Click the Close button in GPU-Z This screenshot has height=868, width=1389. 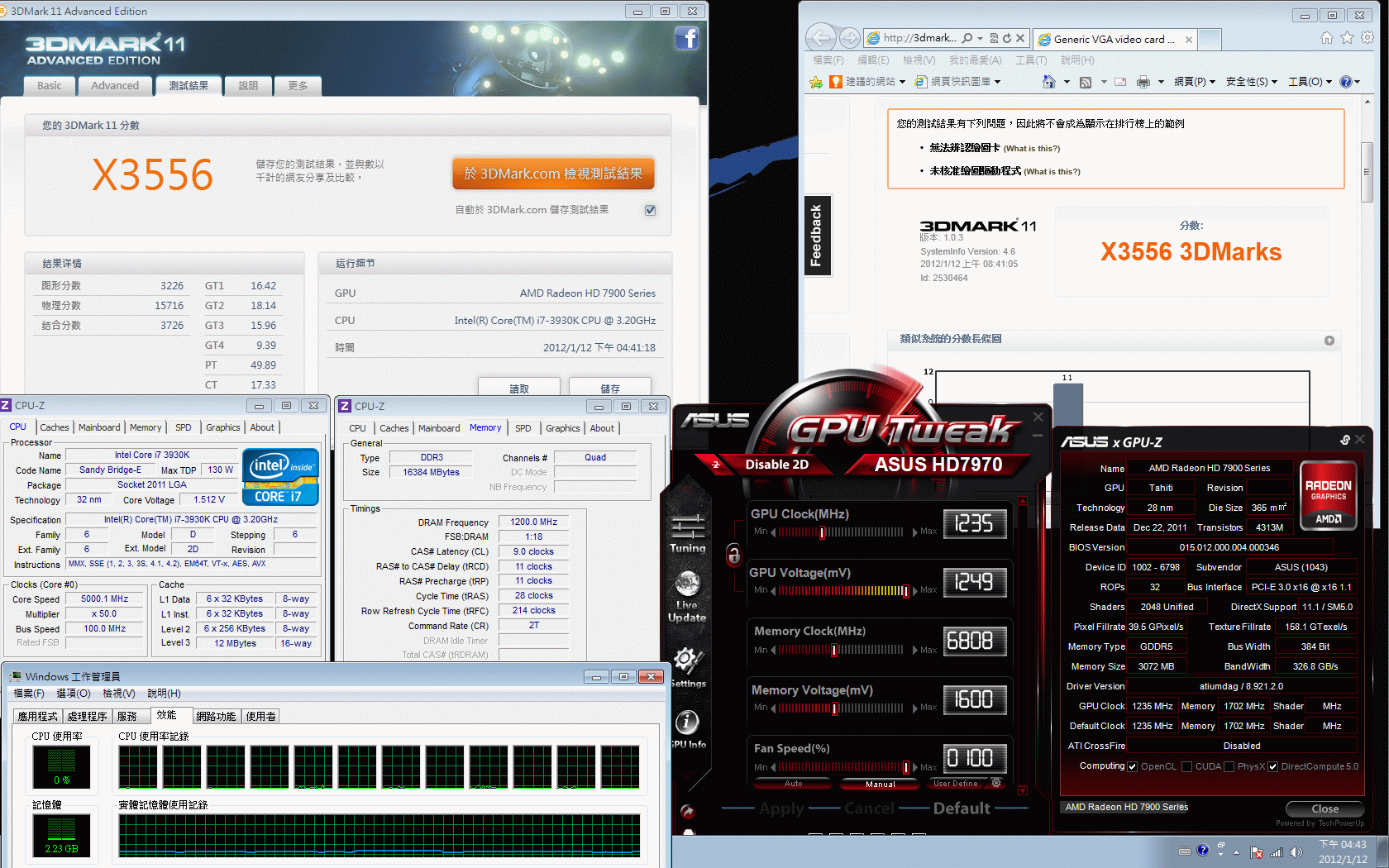click(x=1325, y=809)
